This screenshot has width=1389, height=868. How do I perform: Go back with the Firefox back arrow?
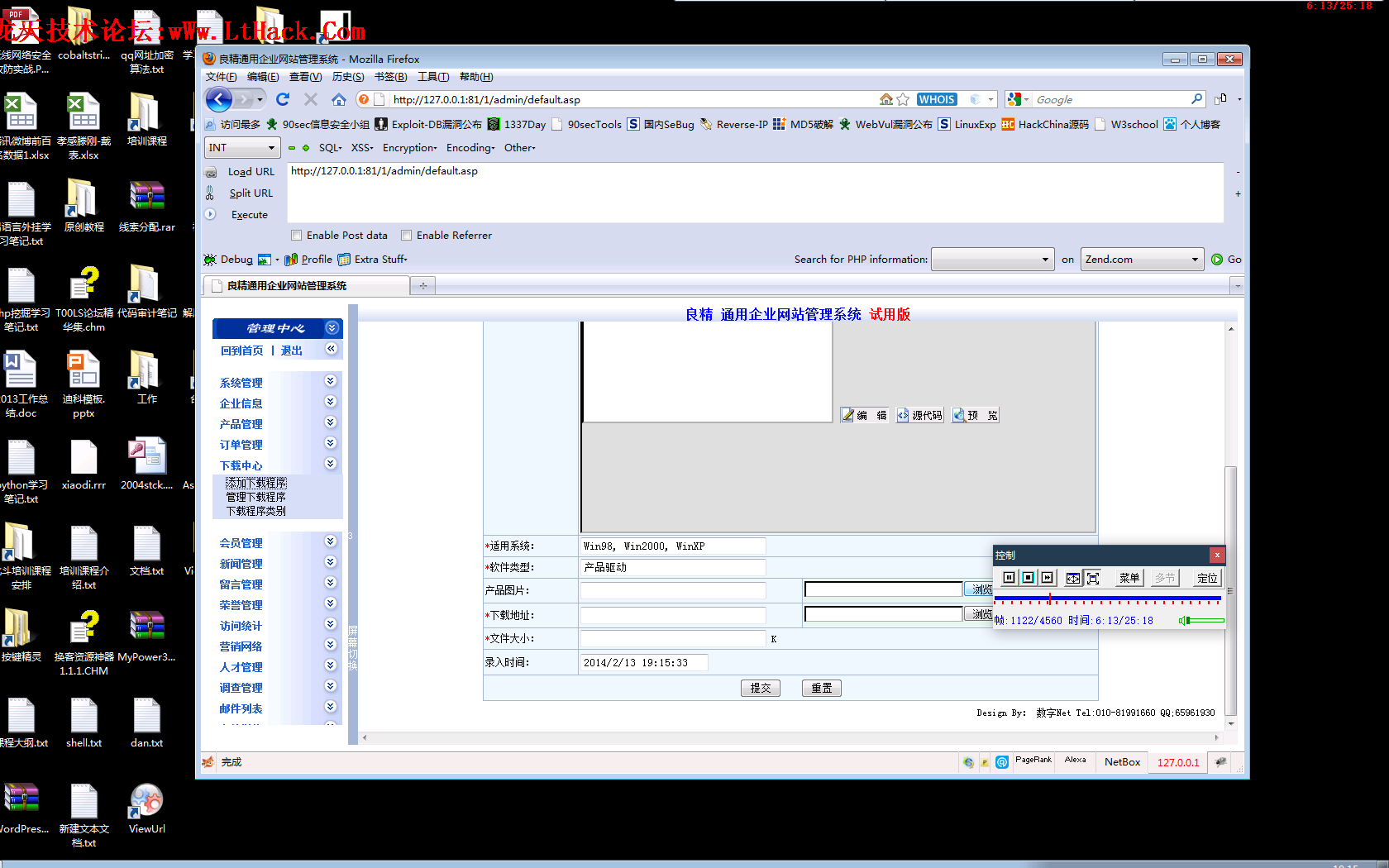pos(219,100)
